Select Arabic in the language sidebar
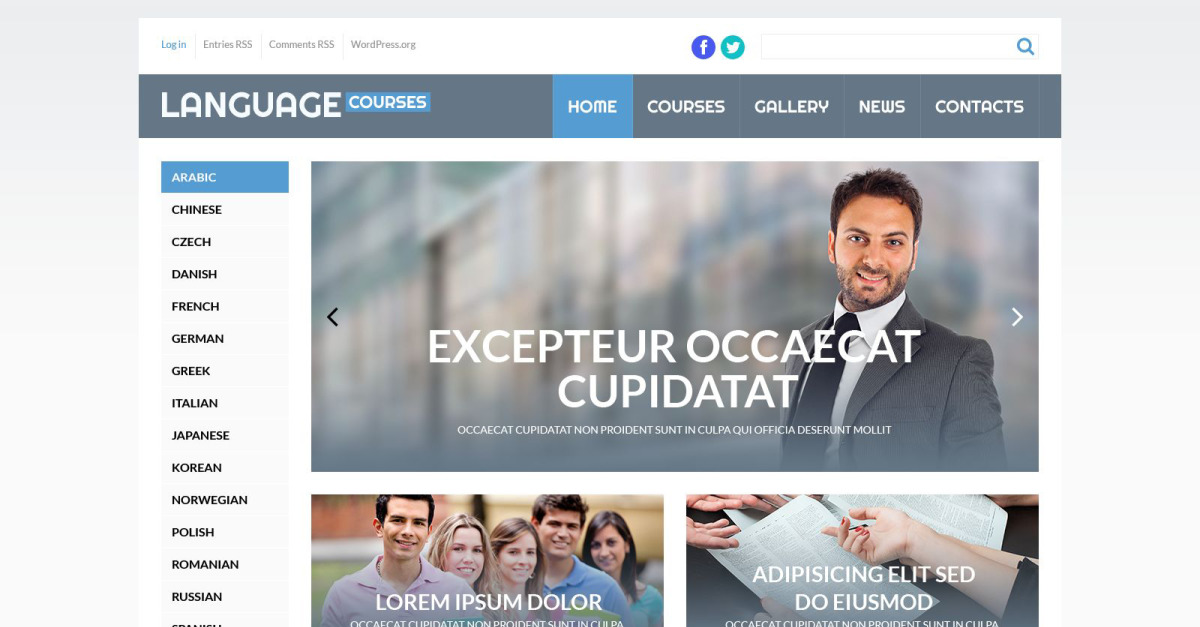1200x627 pixels. coord(225,177)
